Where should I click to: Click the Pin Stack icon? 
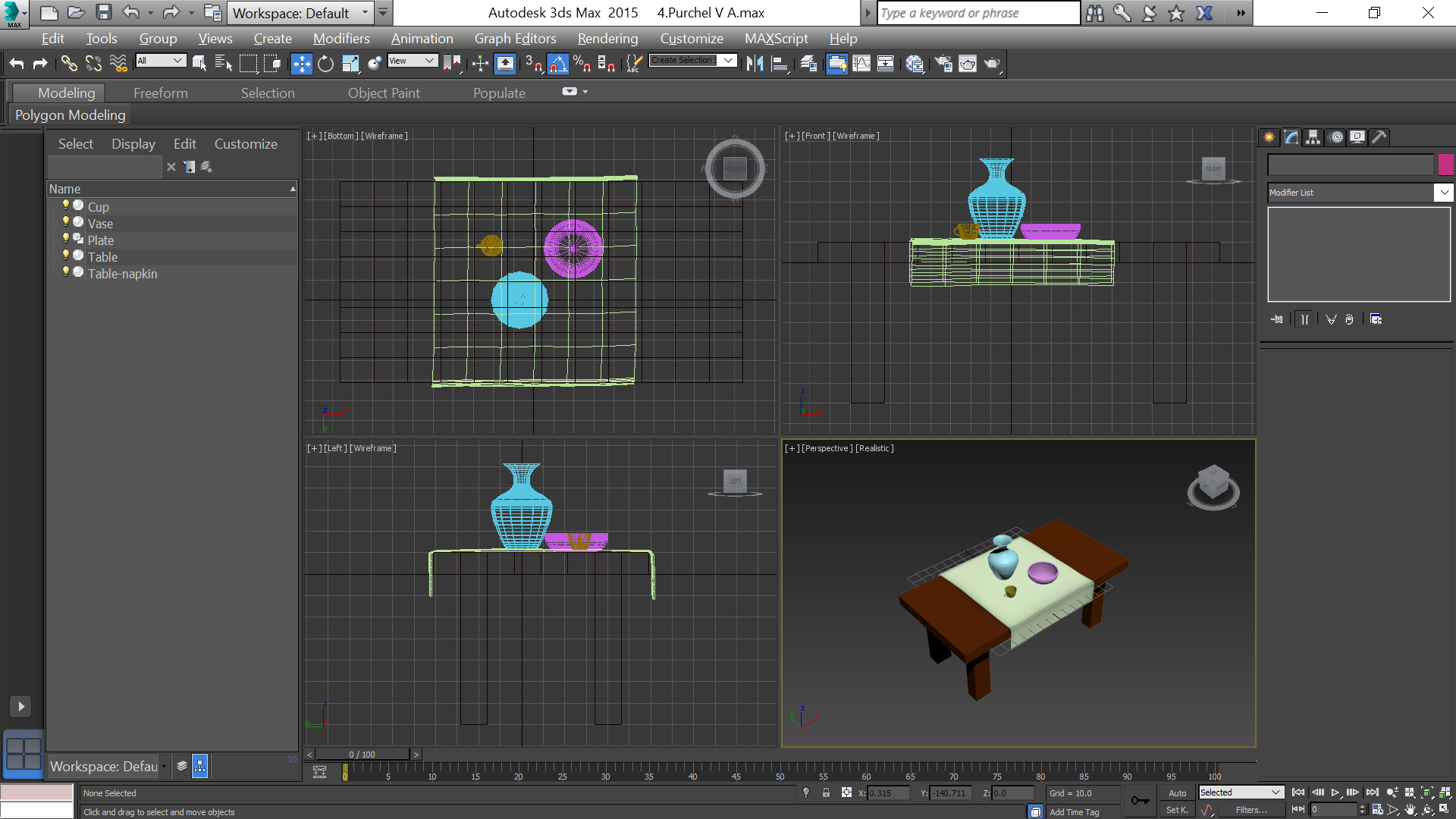(x=1277, y=319)
